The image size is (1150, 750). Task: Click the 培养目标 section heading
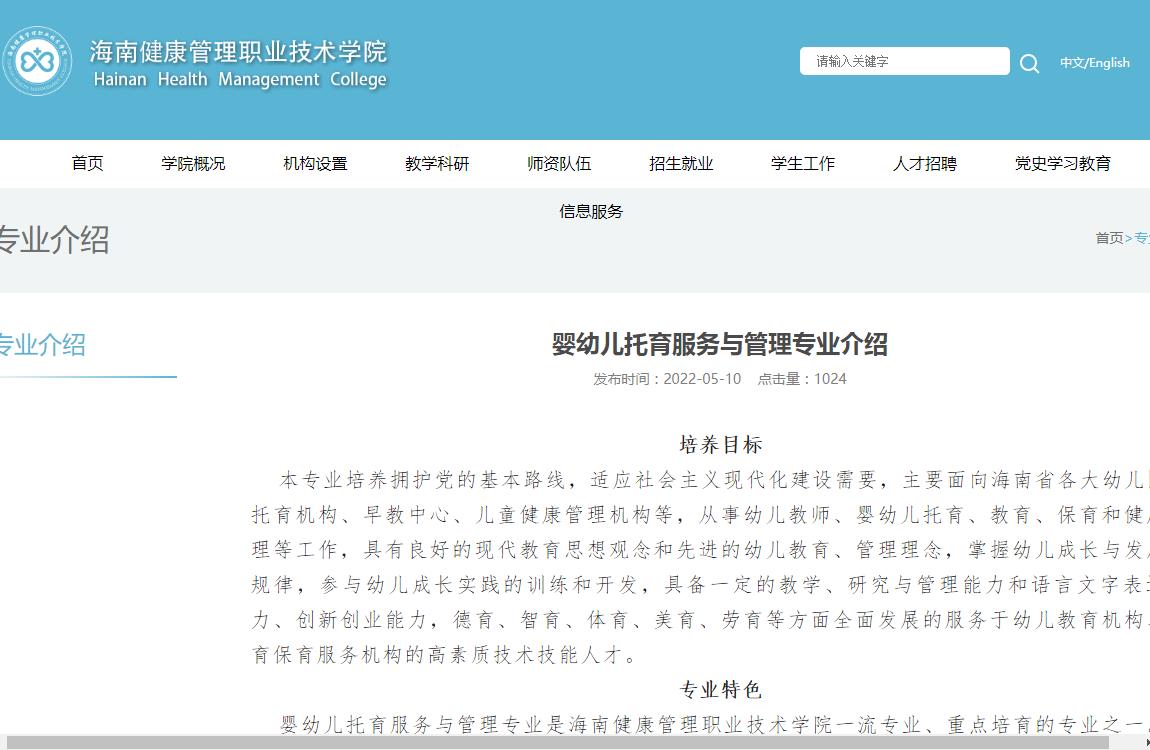point(720,444)
